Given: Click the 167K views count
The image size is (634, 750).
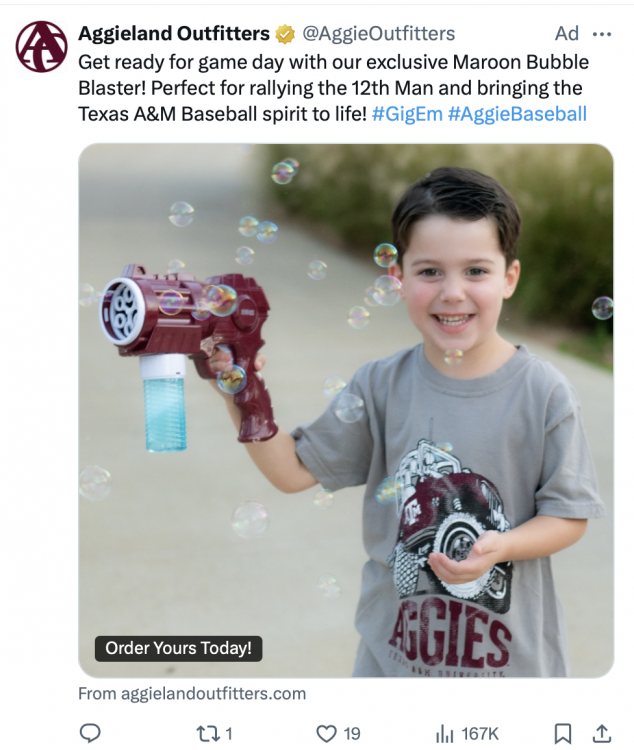Looking at the screenshot, I should point(480,733).
